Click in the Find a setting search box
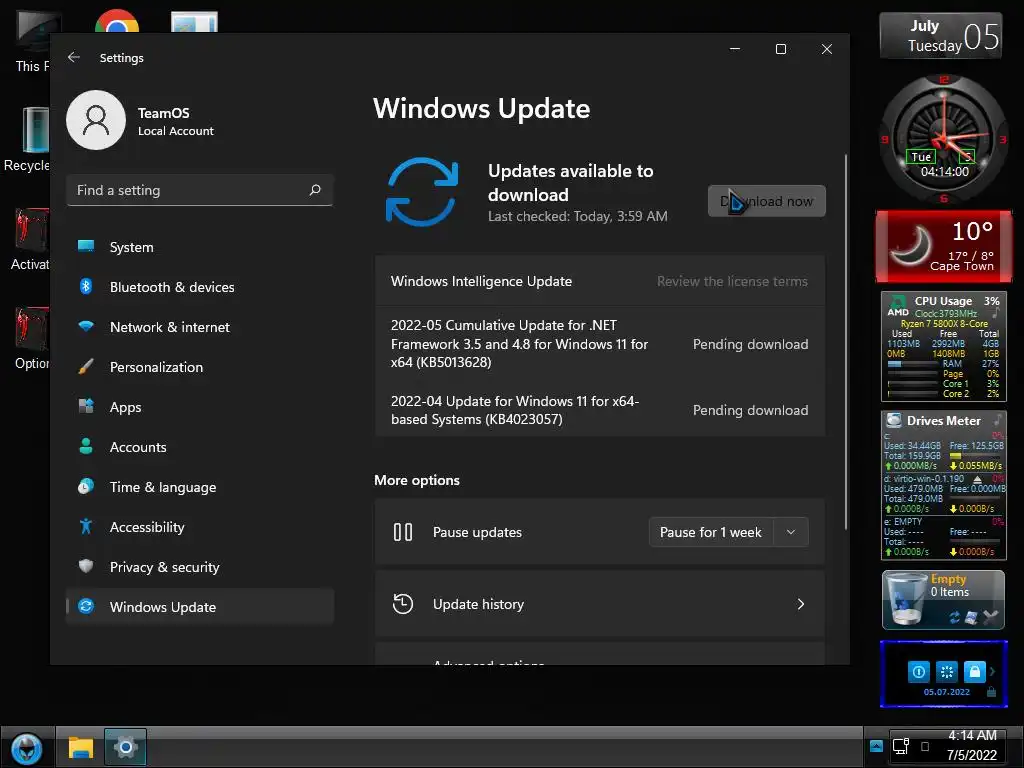 click(200, 190)
